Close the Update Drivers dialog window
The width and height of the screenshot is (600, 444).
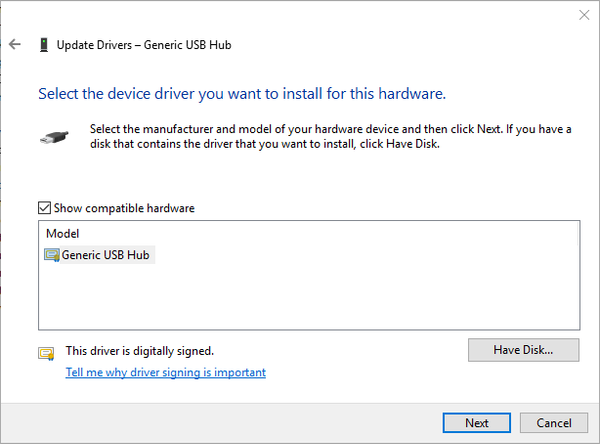(x=583, y=15)
